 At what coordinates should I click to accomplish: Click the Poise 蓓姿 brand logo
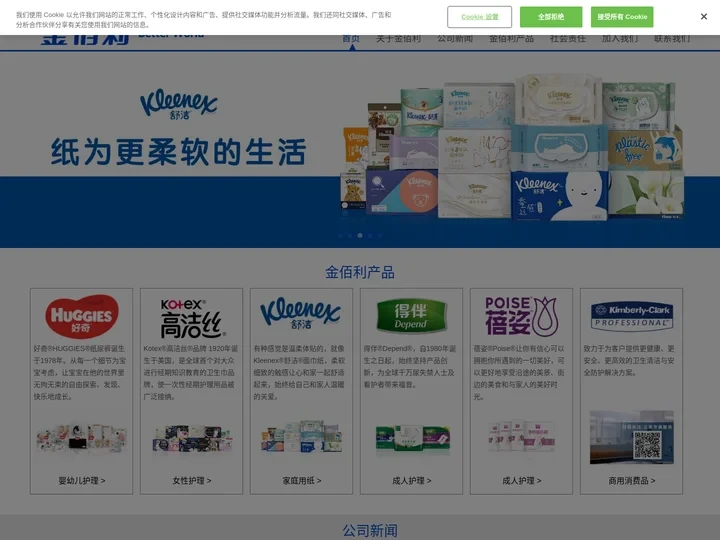521,316
